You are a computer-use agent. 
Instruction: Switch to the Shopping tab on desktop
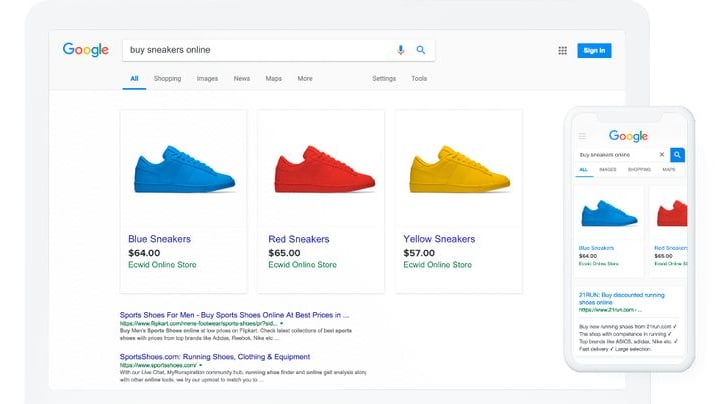(x=167, y=79)
